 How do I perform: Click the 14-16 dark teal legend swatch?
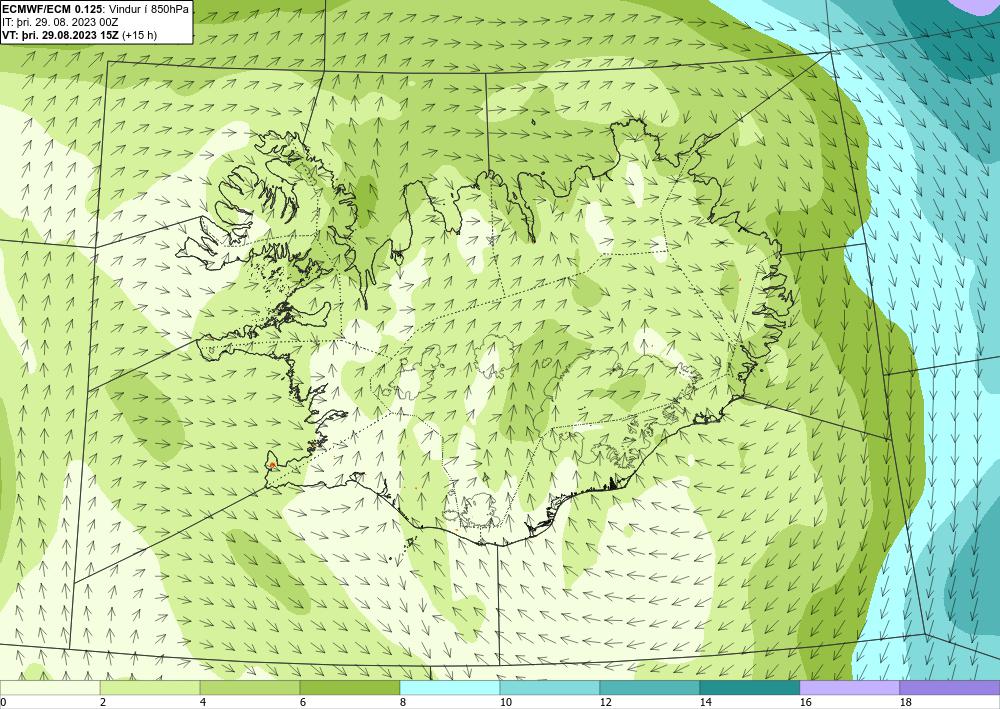point(750,687)
